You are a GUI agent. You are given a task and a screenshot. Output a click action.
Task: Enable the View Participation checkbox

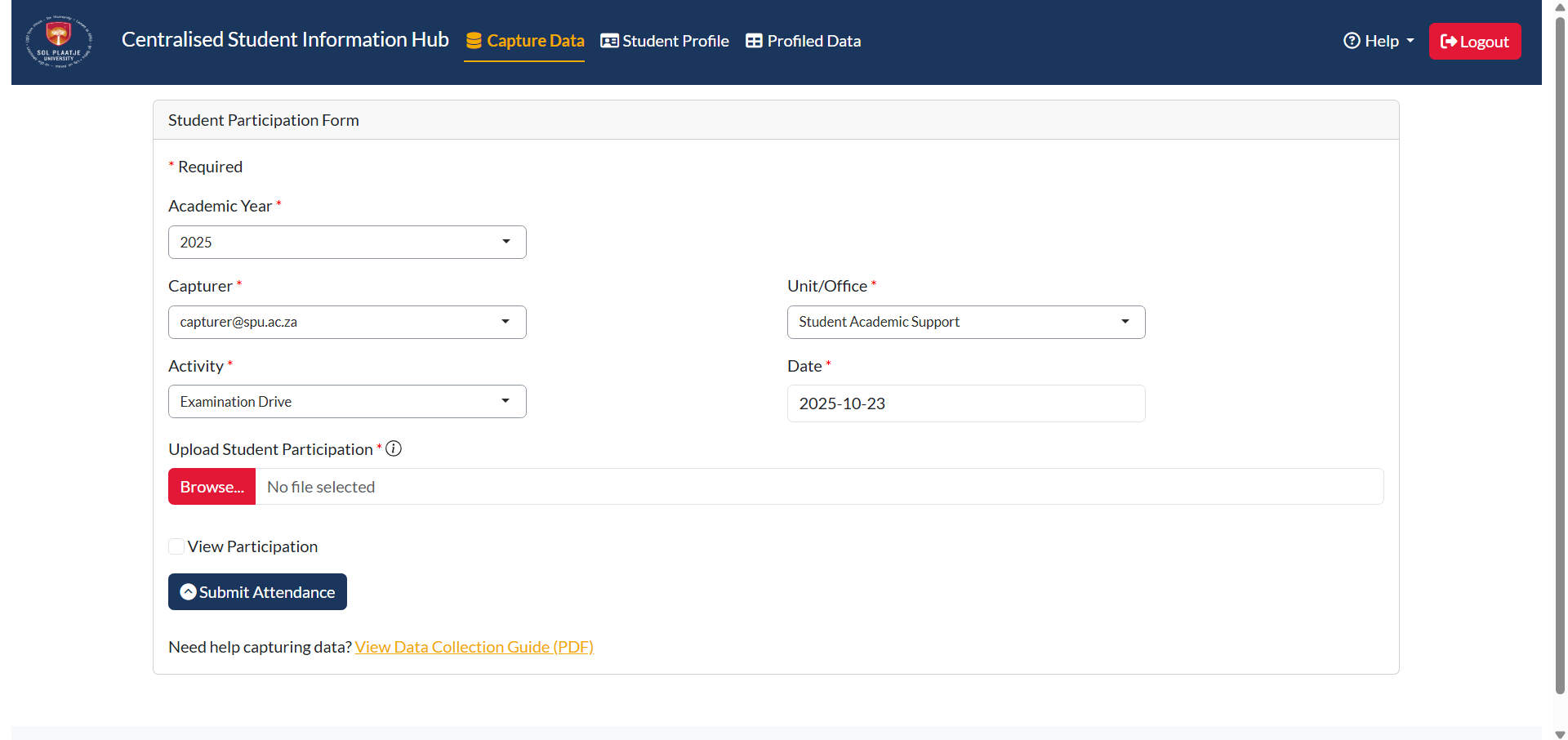coord(176,546)
